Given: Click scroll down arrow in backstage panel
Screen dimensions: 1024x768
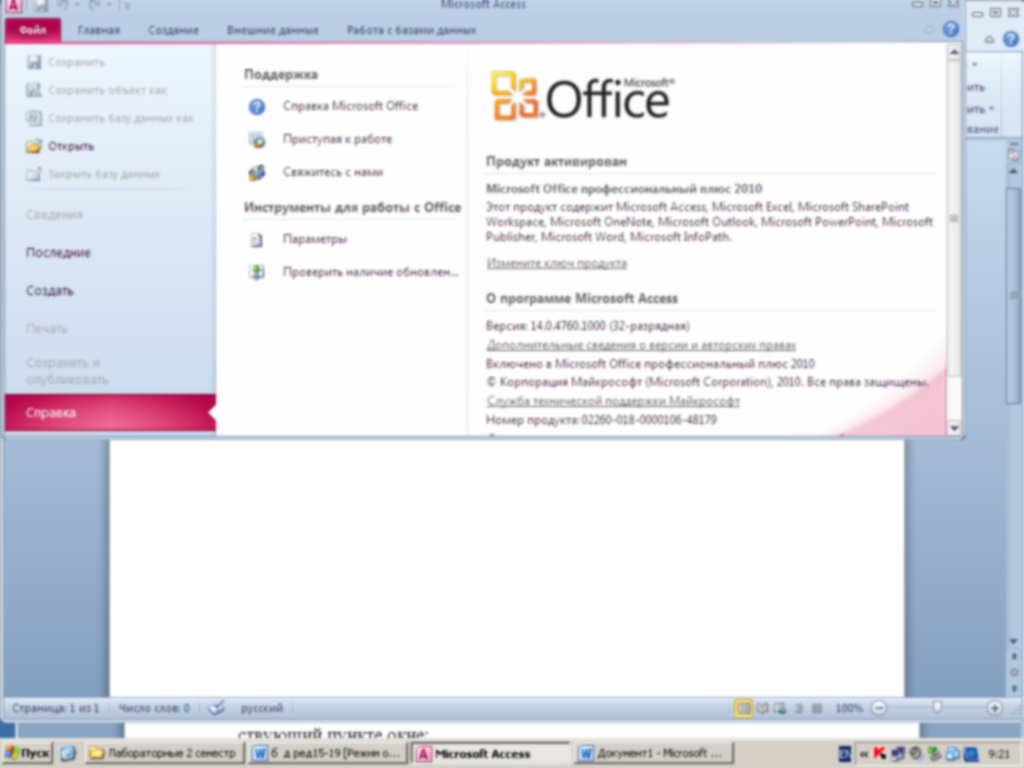Looking at the screenshot, I should 953,428.
